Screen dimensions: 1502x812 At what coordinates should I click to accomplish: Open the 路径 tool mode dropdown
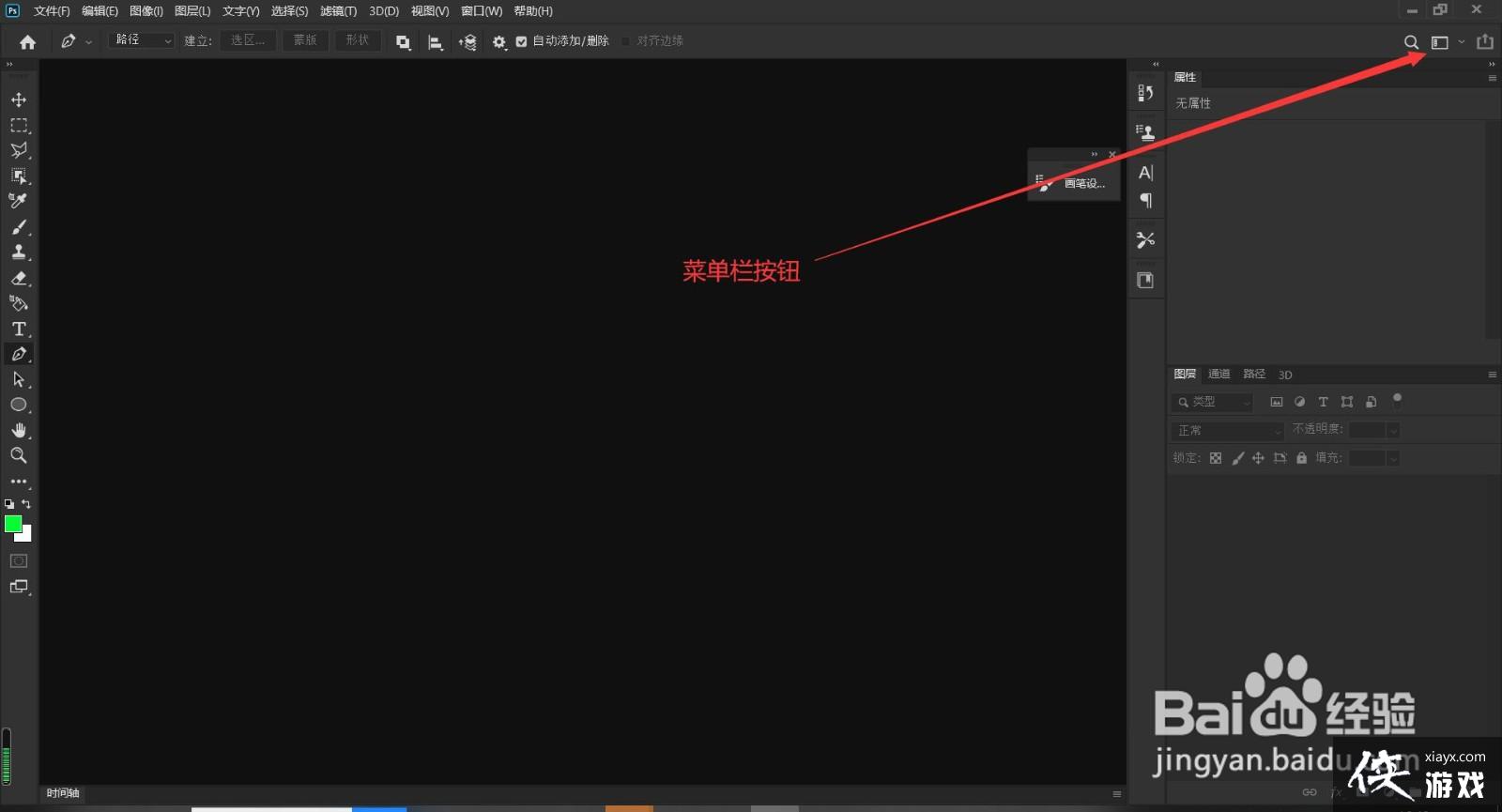[x=142, y=40]
